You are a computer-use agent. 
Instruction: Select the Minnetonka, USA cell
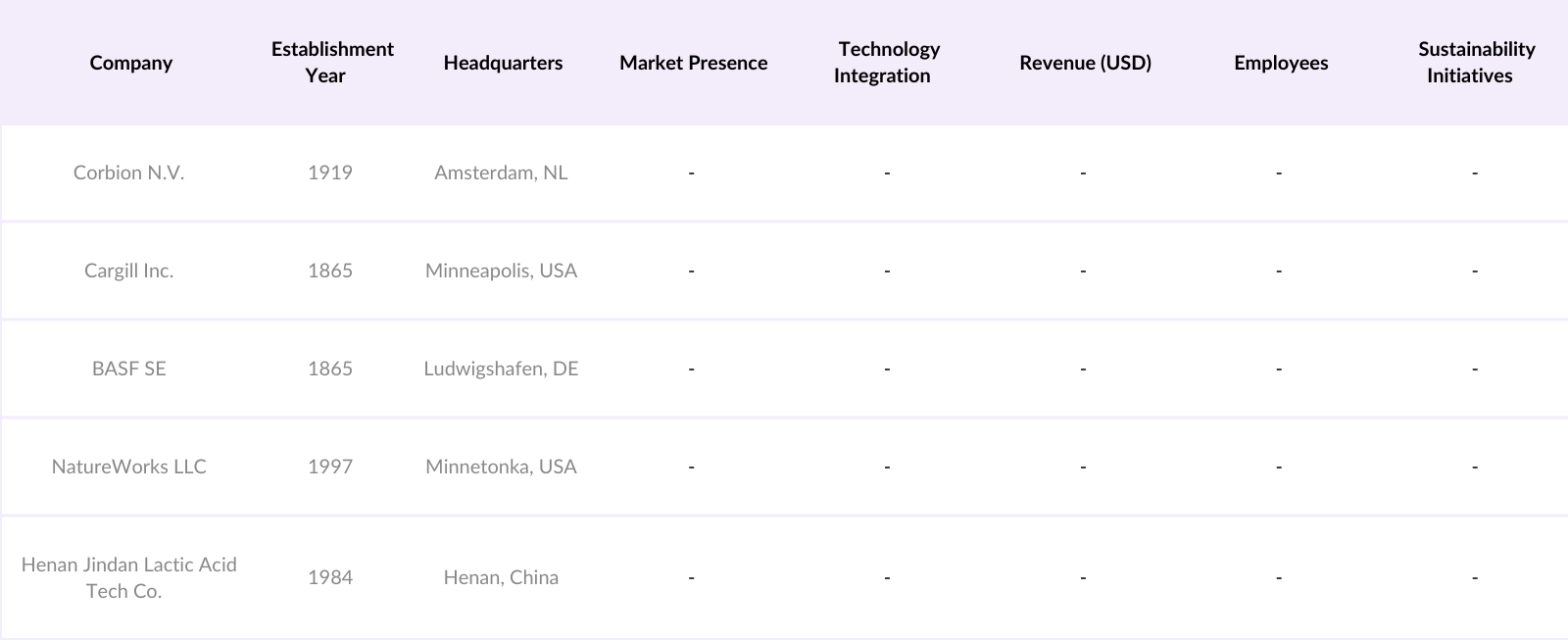point(501,467)
